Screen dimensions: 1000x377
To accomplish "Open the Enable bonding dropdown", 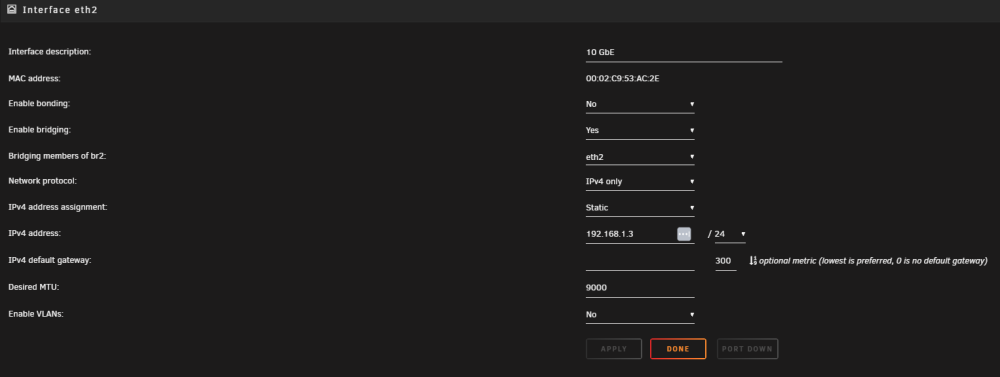I will 640,104.
